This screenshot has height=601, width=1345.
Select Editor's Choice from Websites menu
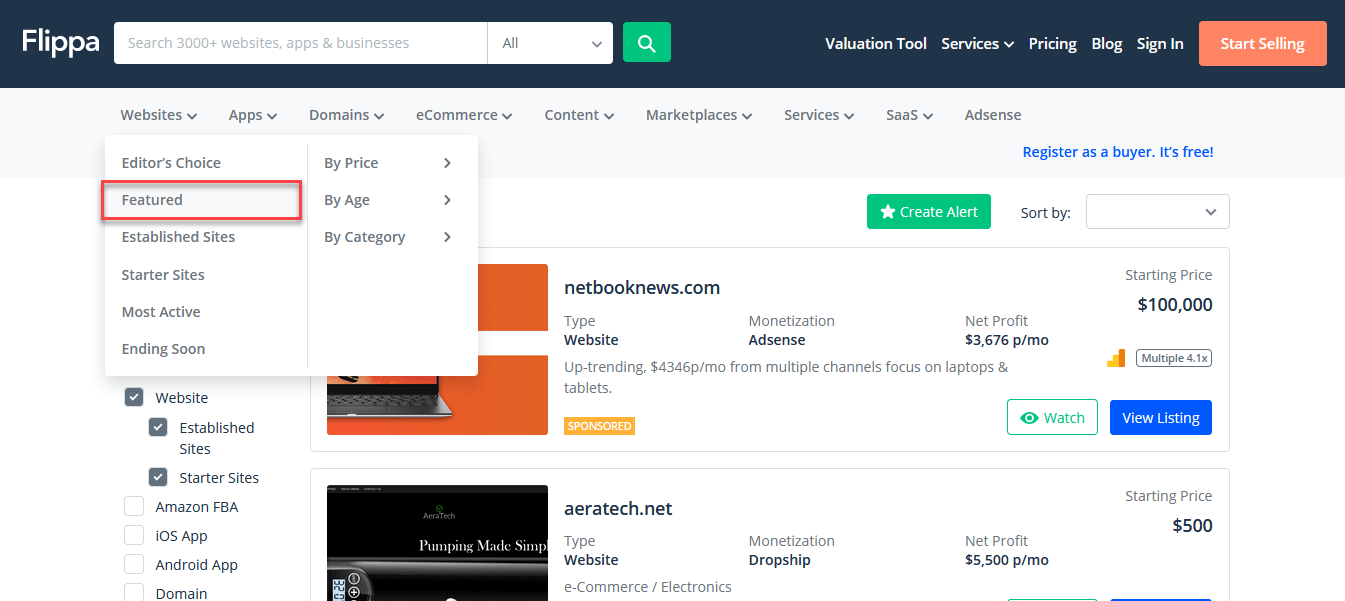[171, 163]
